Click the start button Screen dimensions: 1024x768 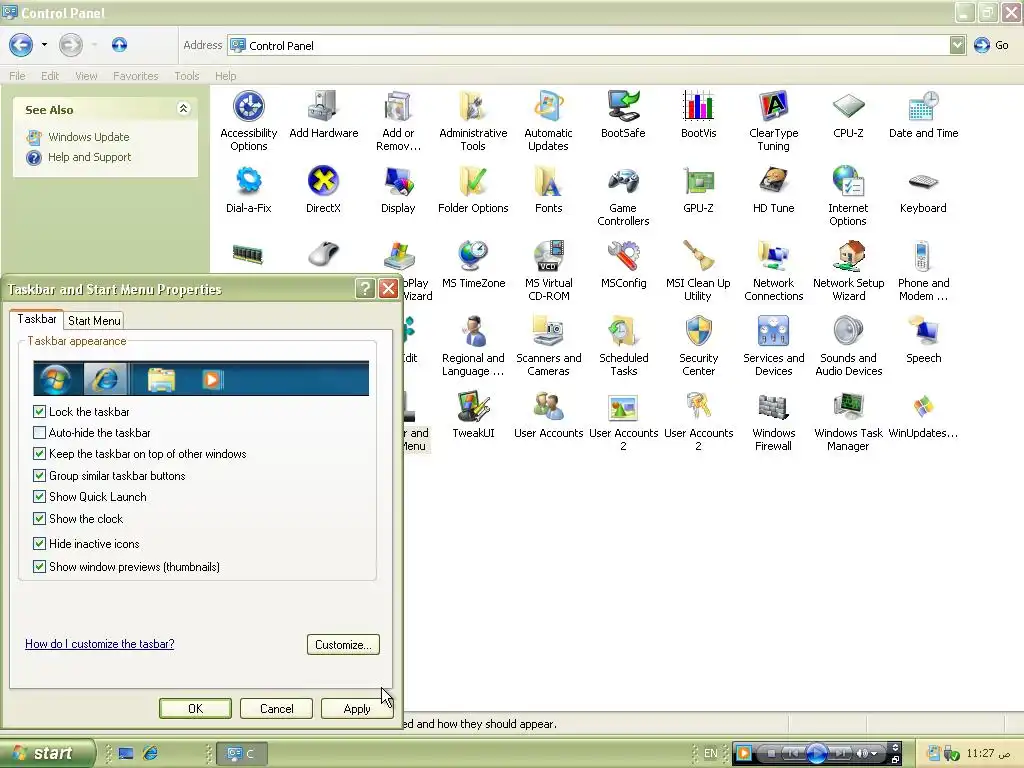pos(48,753)
